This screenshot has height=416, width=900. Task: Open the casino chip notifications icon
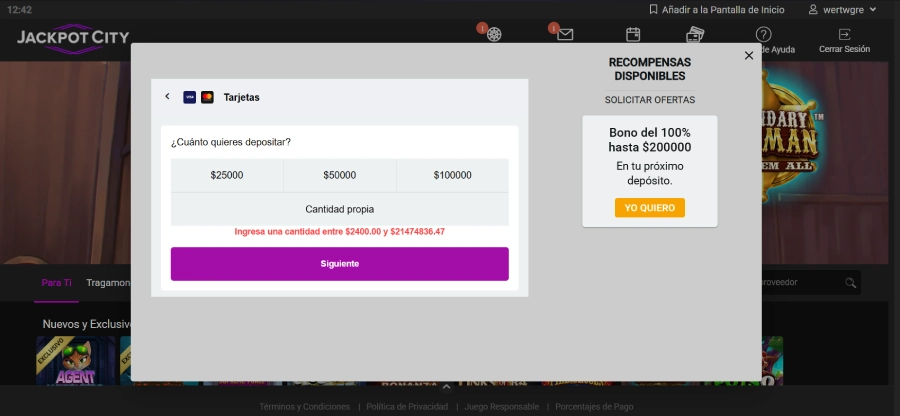[494, 34]
